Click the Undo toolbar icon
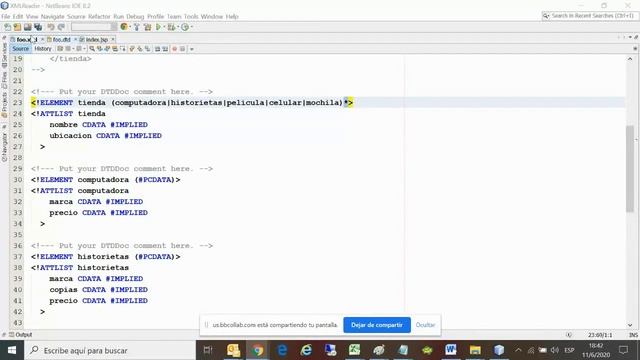 tap(51, 27)
